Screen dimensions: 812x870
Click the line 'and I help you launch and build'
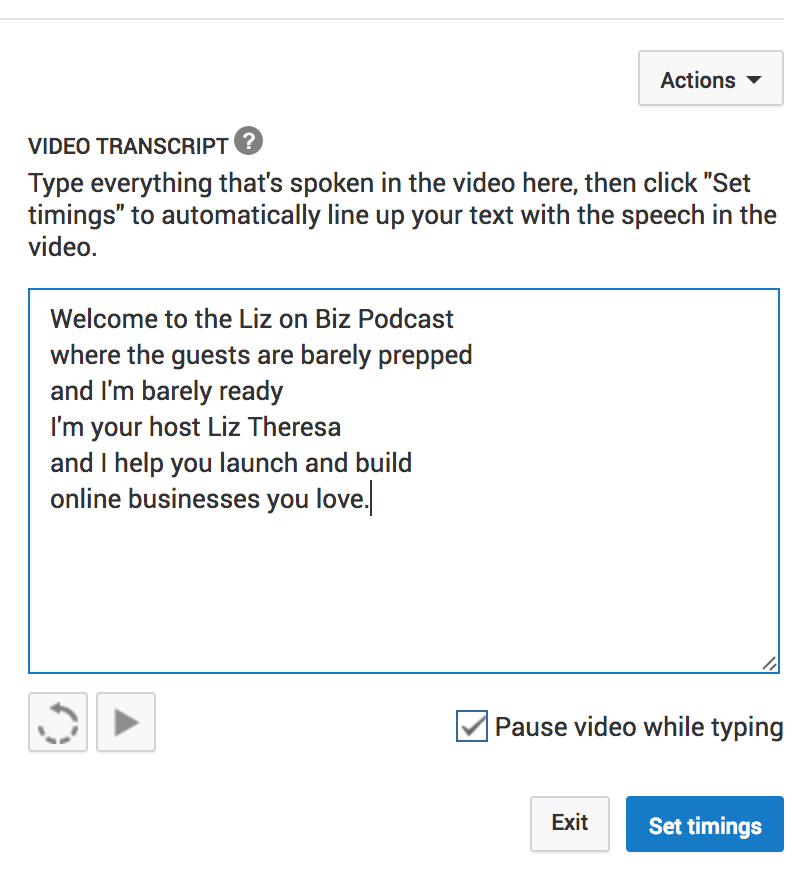[x=230, y=463]
